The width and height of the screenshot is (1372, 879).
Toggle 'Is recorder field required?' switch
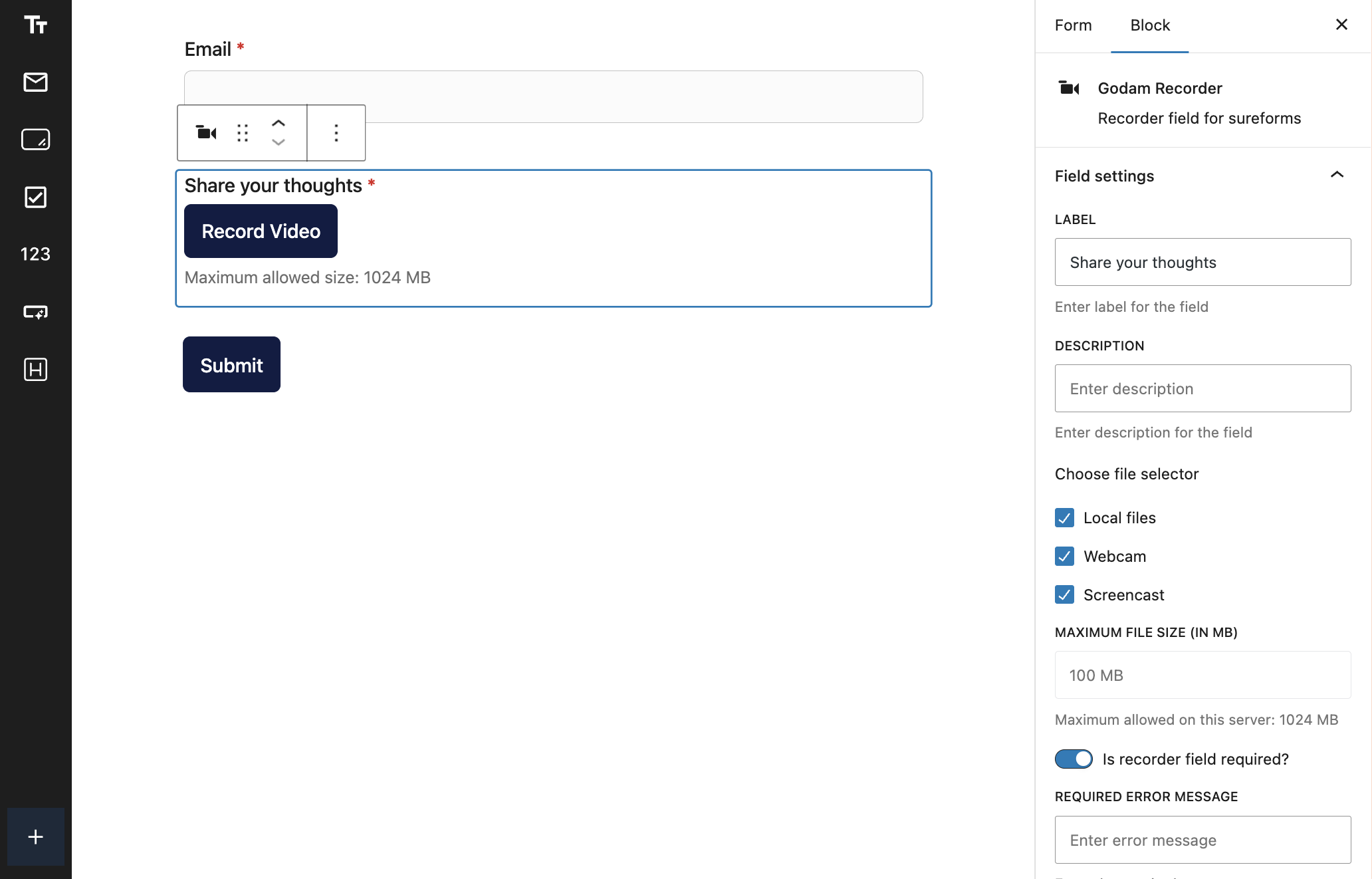1073,759
